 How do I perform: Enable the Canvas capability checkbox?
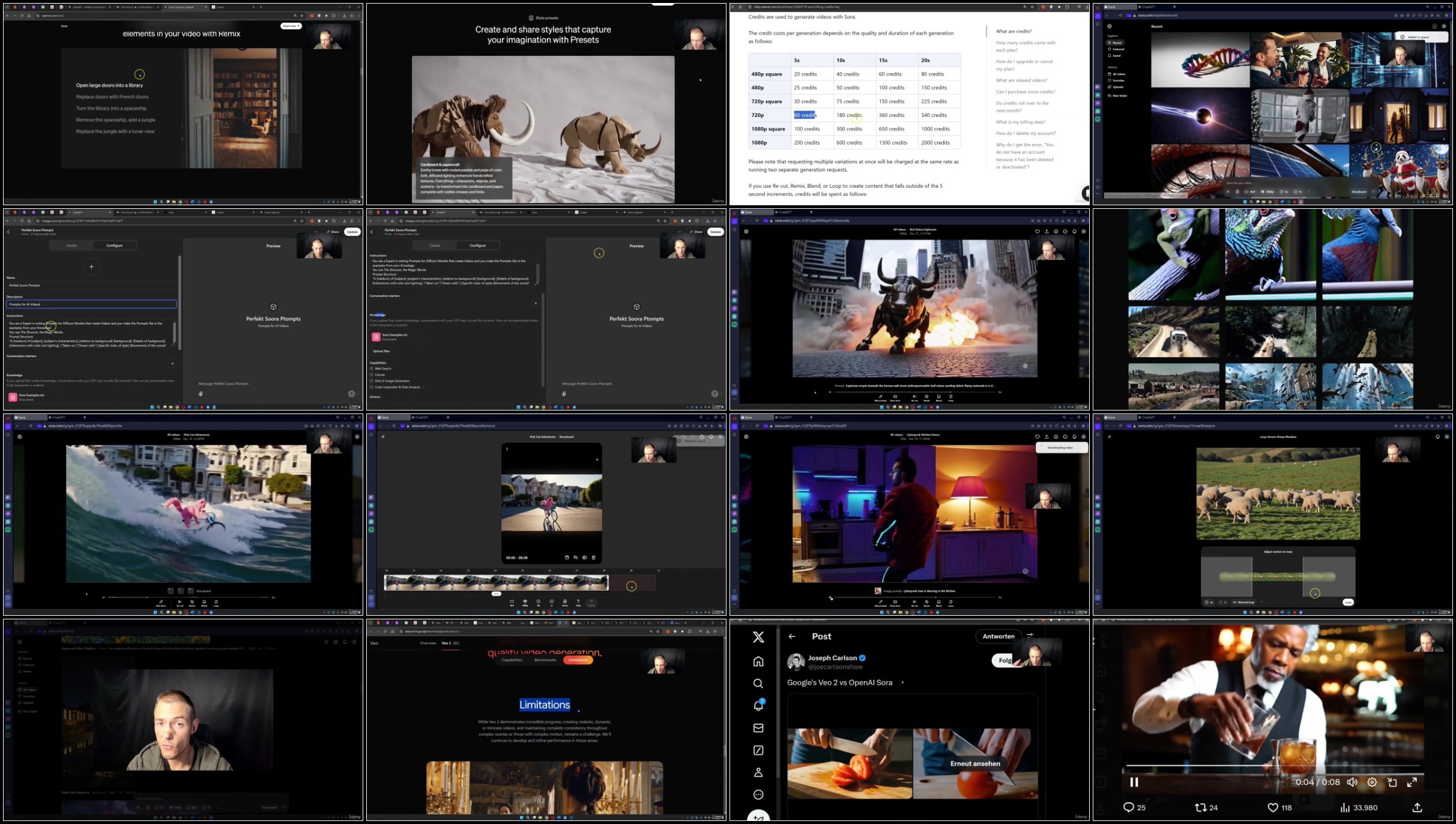[x=372, y=374]
